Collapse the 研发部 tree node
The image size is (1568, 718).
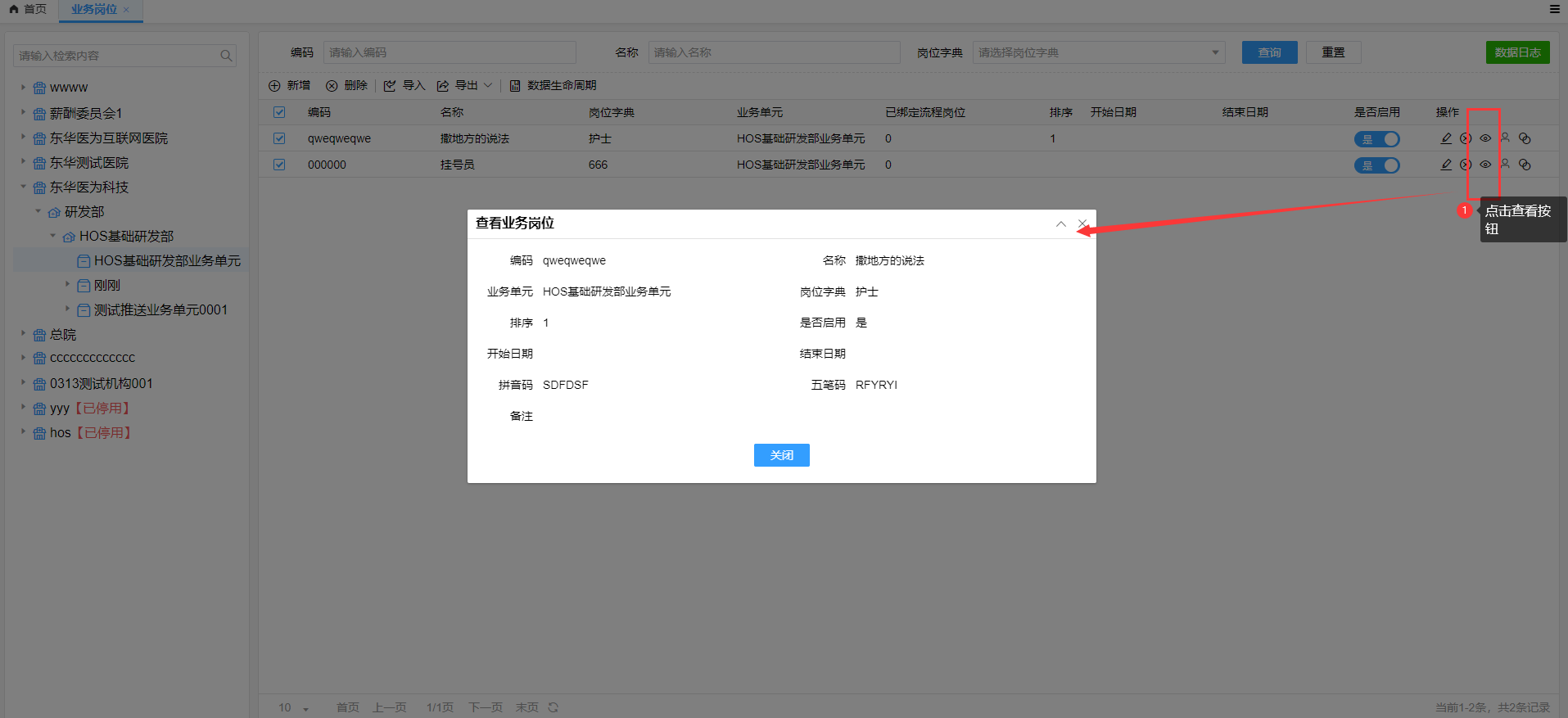(x=38, y=211)
